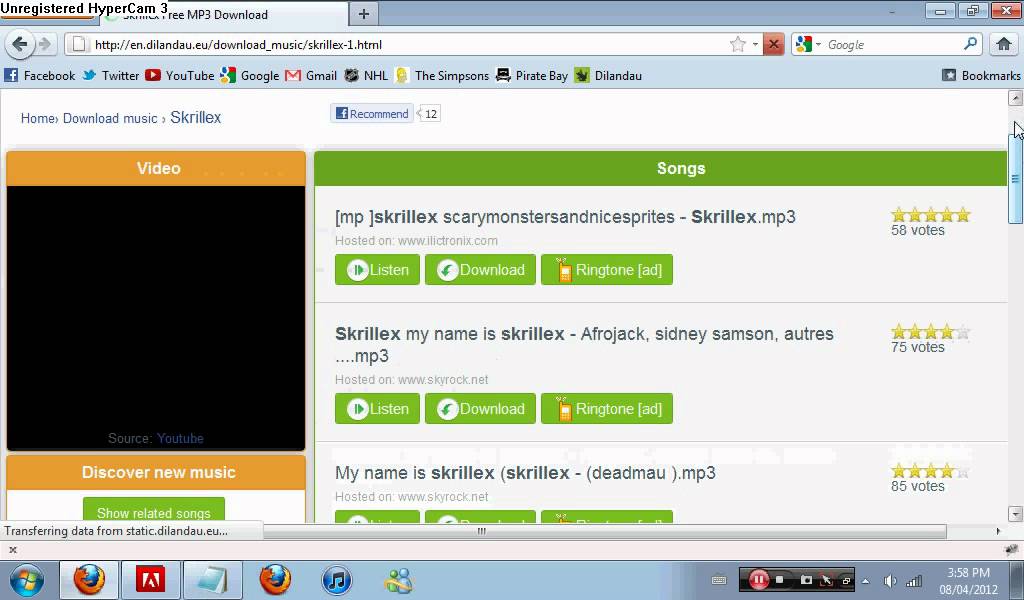1024x600 pixels.
Task: Open iTunes from the taskbar
Action: point(337,580)
